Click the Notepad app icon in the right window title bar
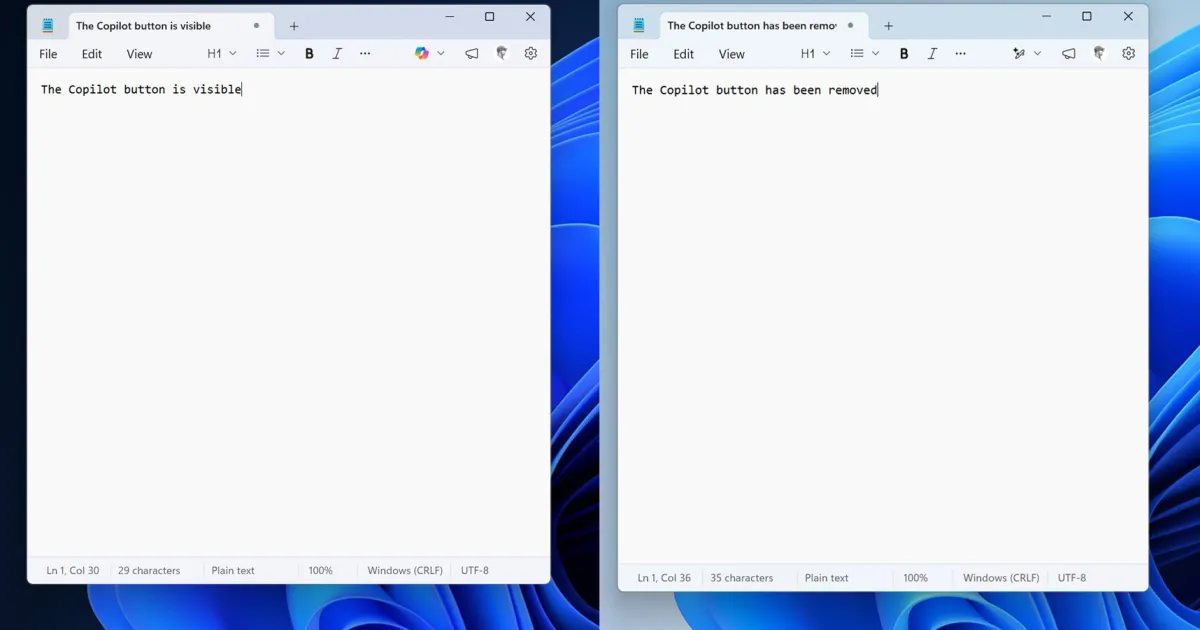This screenshot has width=1200, height=630. (x=639, y=26)
